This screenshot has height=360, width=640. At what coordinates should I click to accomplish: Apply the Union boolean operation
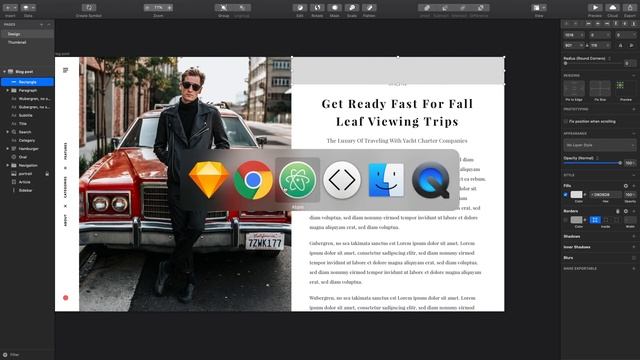(x=426, y=8)
